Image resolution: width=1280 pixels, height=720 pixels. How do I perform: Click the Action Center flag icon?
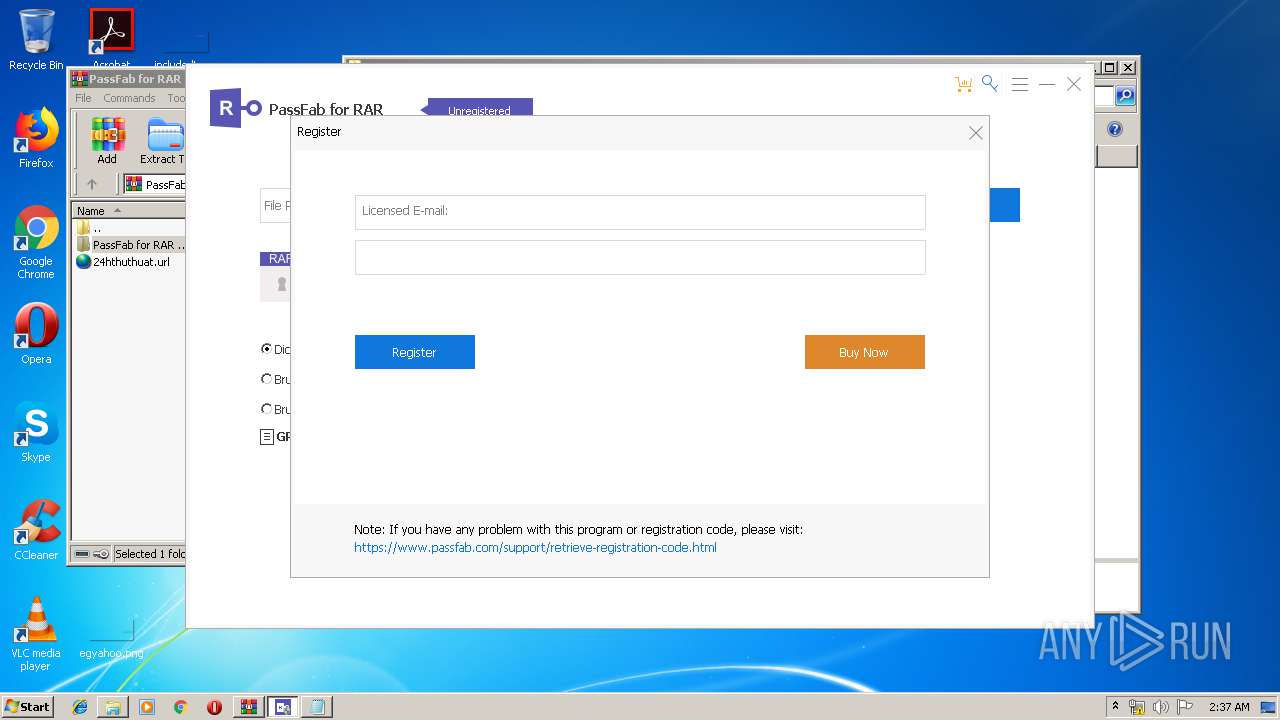tap(1185, 707)
